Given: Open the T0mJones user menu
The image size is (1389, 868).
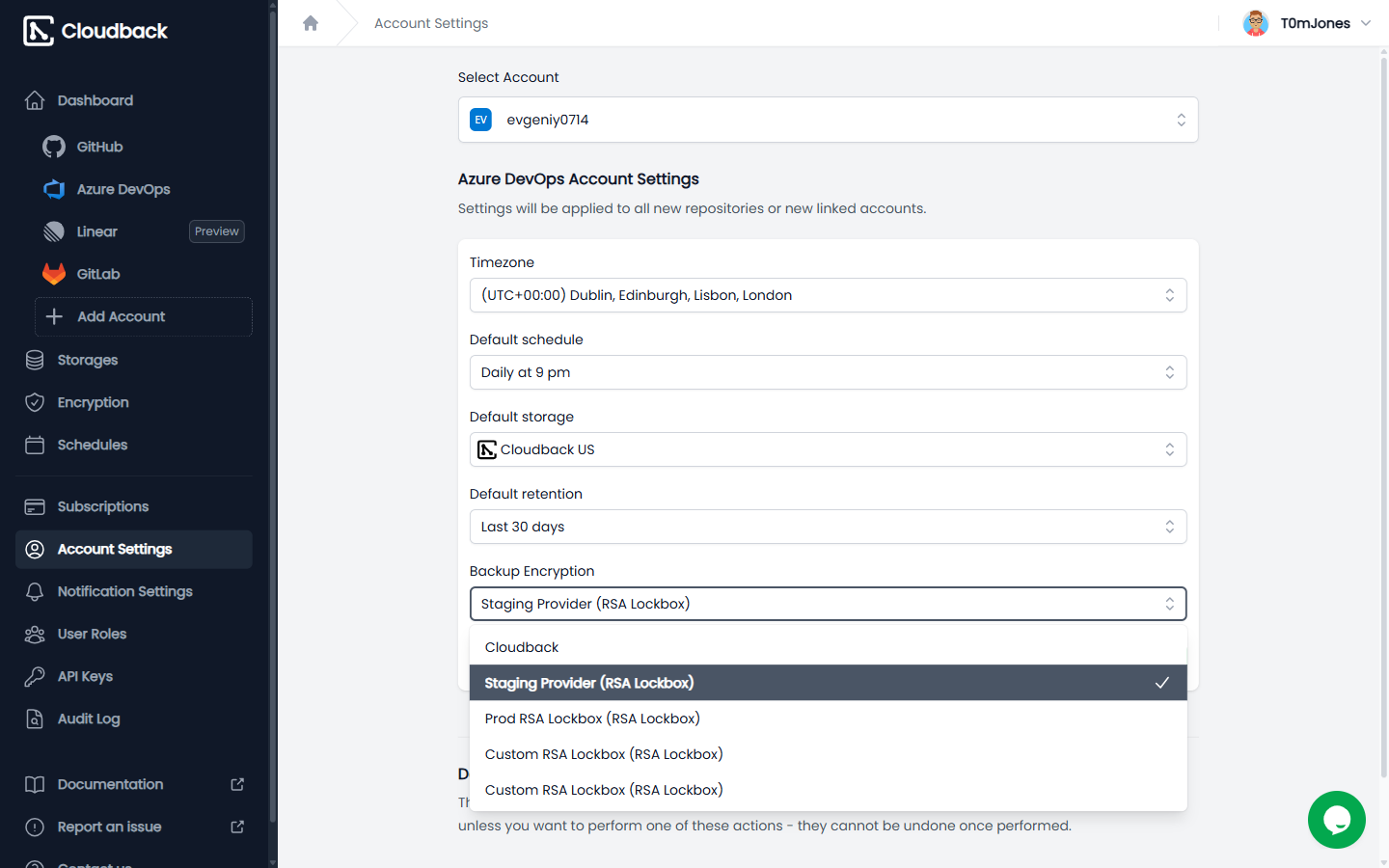Looking at the screenshot, I should coord(1307,23).
